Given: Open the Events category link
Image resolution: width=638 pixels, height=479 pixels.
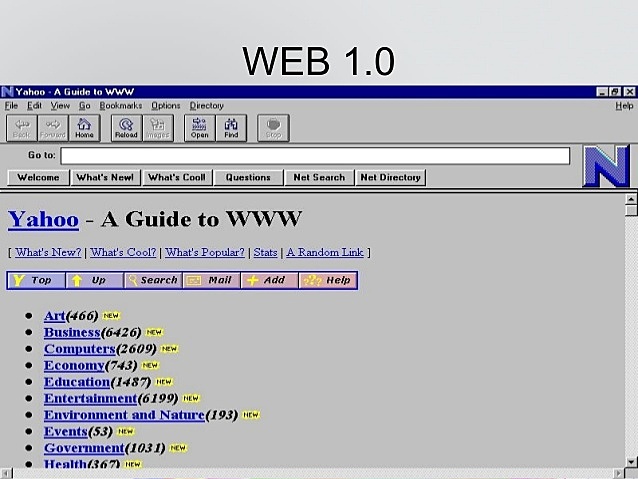Looking at the screenshot, I should (x=66, y=431).
